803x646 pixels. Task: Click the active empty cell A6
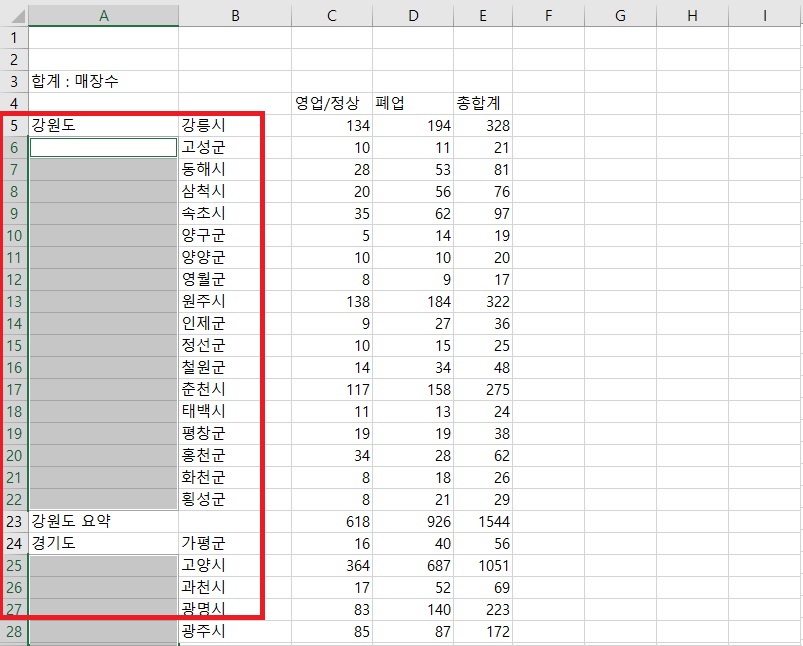pyautogui.click(x=103, y=148)
